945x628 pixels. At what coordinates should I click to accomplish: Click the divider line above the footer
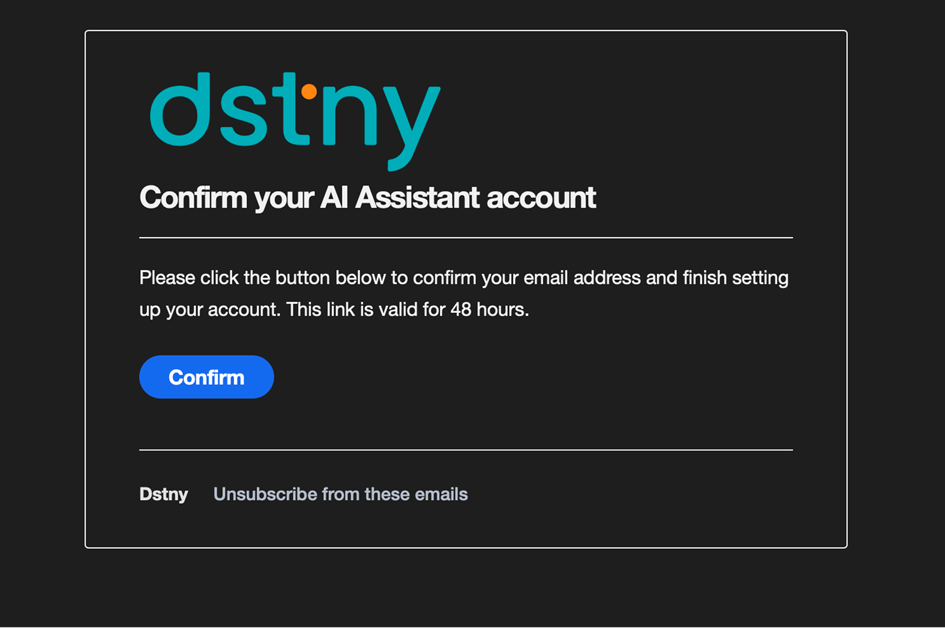point(466,450)
